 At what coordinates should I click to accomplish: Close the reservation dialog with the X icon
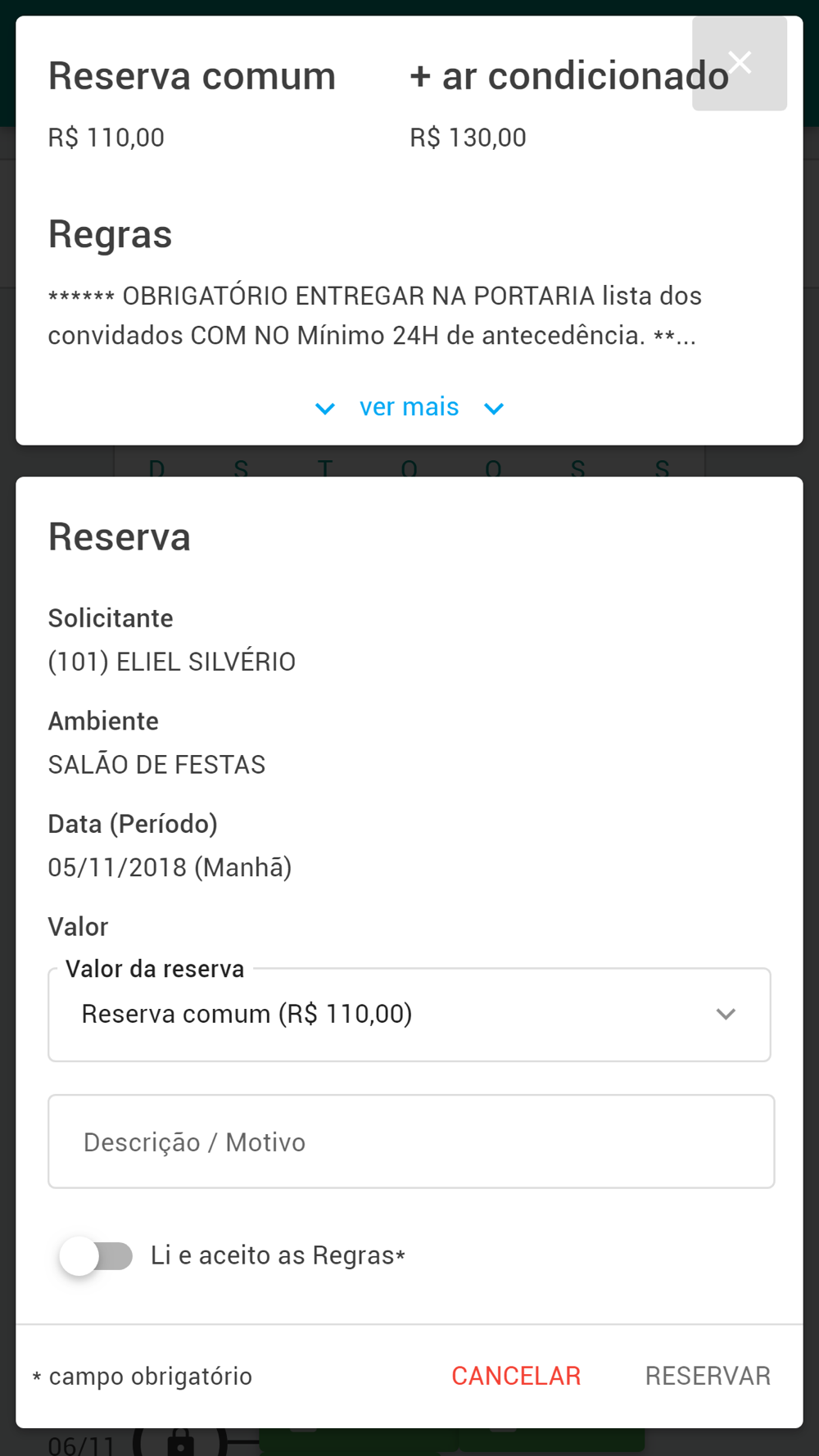[740, 63]
